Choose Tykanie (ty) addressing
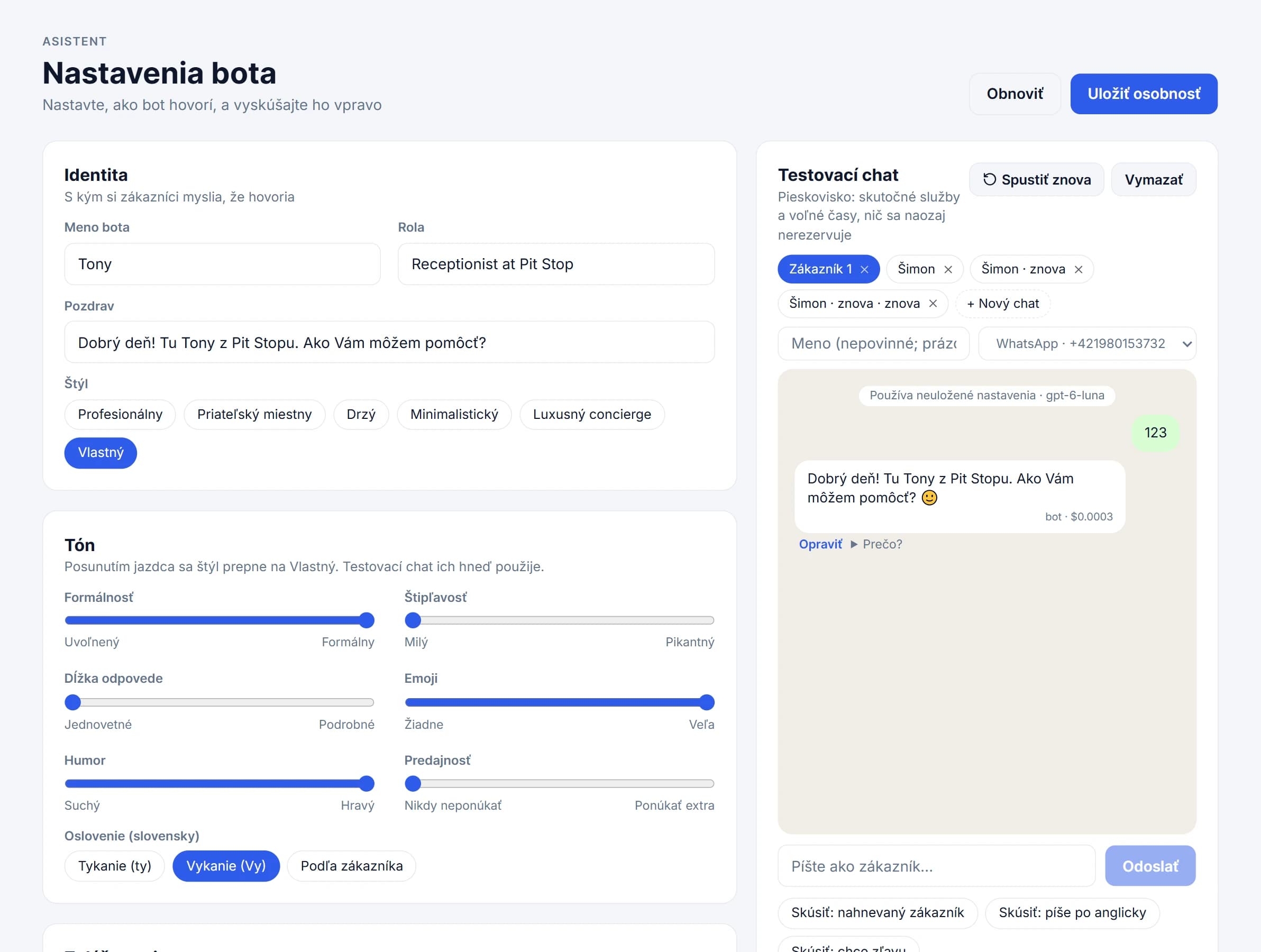The height and width of the screenshot is (952, 1261). pyautogui.click(x=115, y=866)
